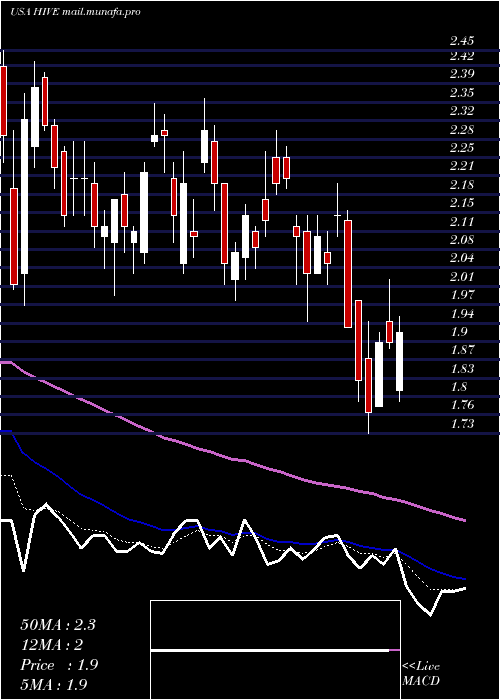The height and width of the screenshot is (700, 500).
Task: Select the 2.18 price axis label
Action: pyautogui.click(x=462, y=185)
